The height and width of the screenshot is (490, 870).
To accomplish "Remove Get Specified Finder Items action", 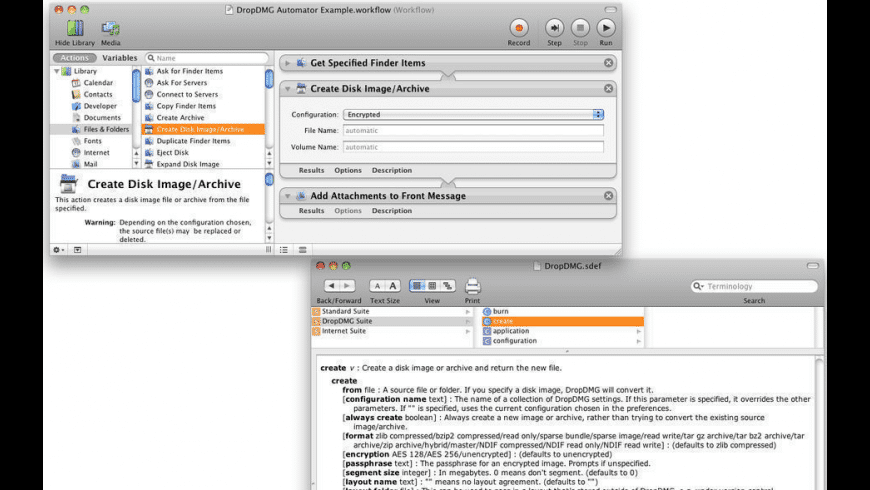I will (609, 63).
